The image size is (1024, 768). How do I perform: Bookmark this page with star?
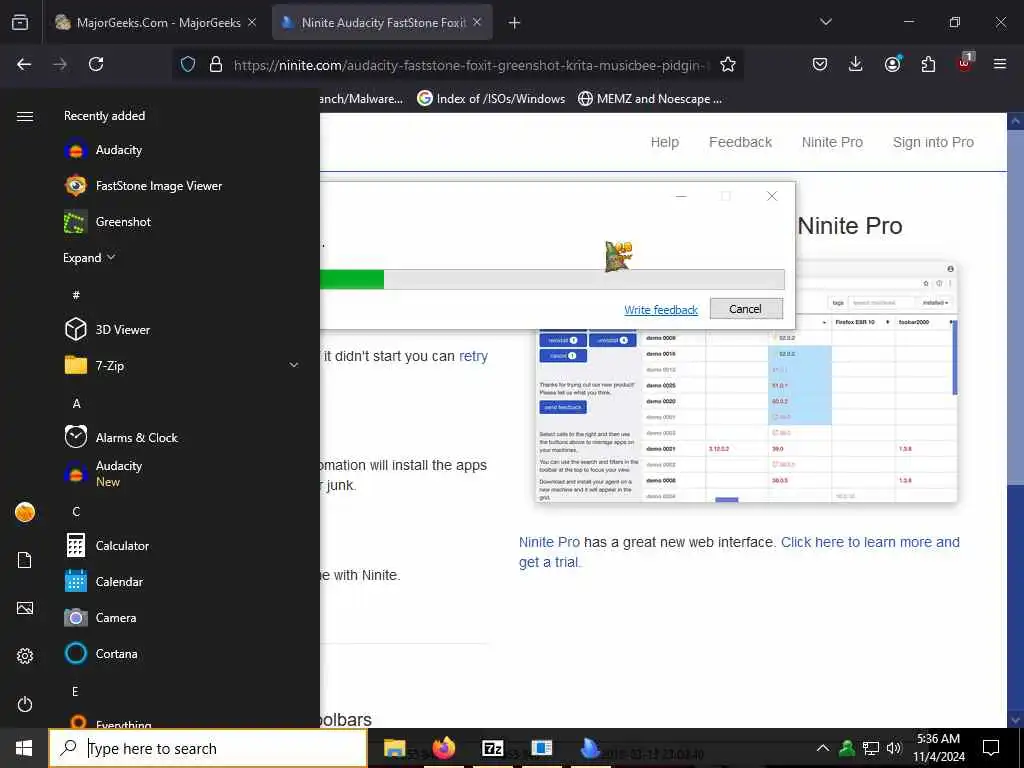pyautogui.click(x=728, y=65)
